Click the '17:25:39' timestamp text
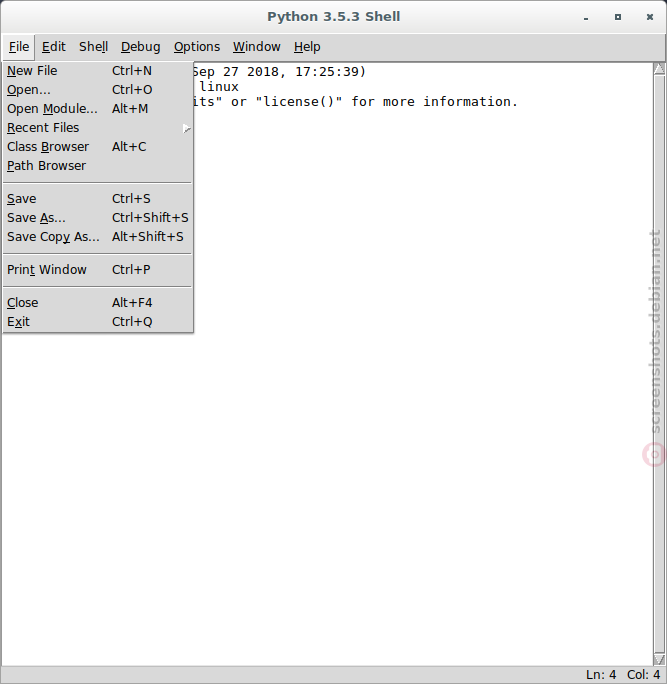Screen dimensions: 667x684 tap(327, 72)
